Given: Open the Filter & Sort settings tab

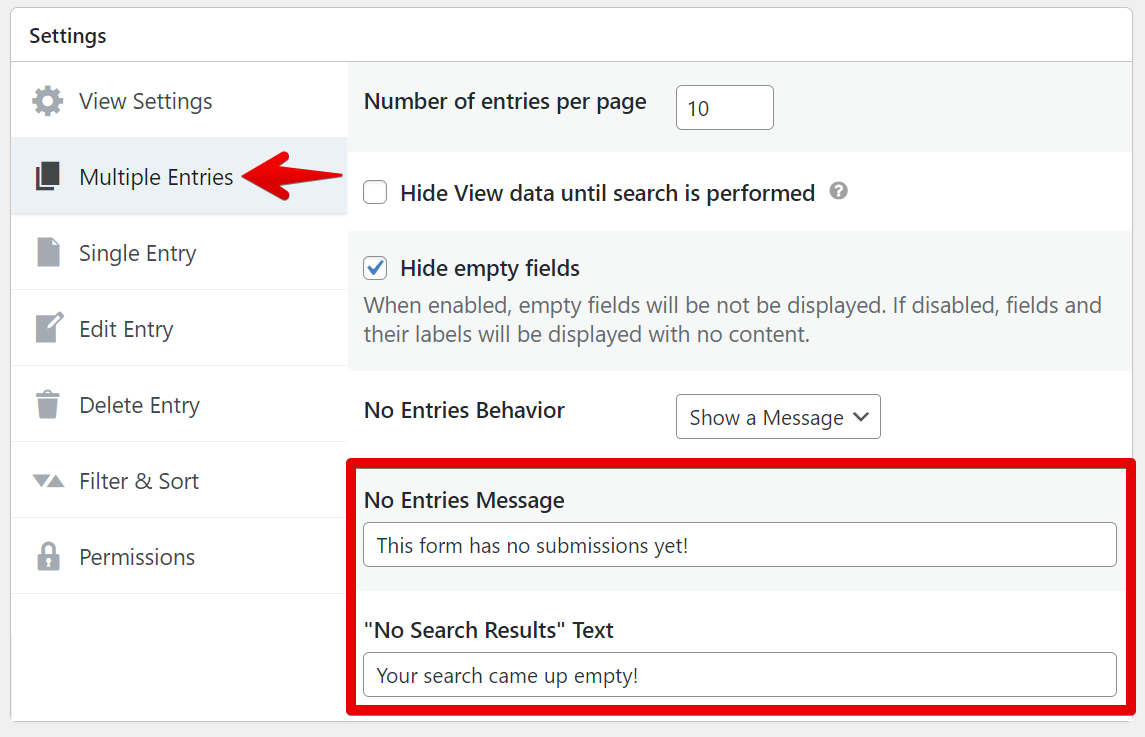Looking at the screenshot, I should 139,481.
